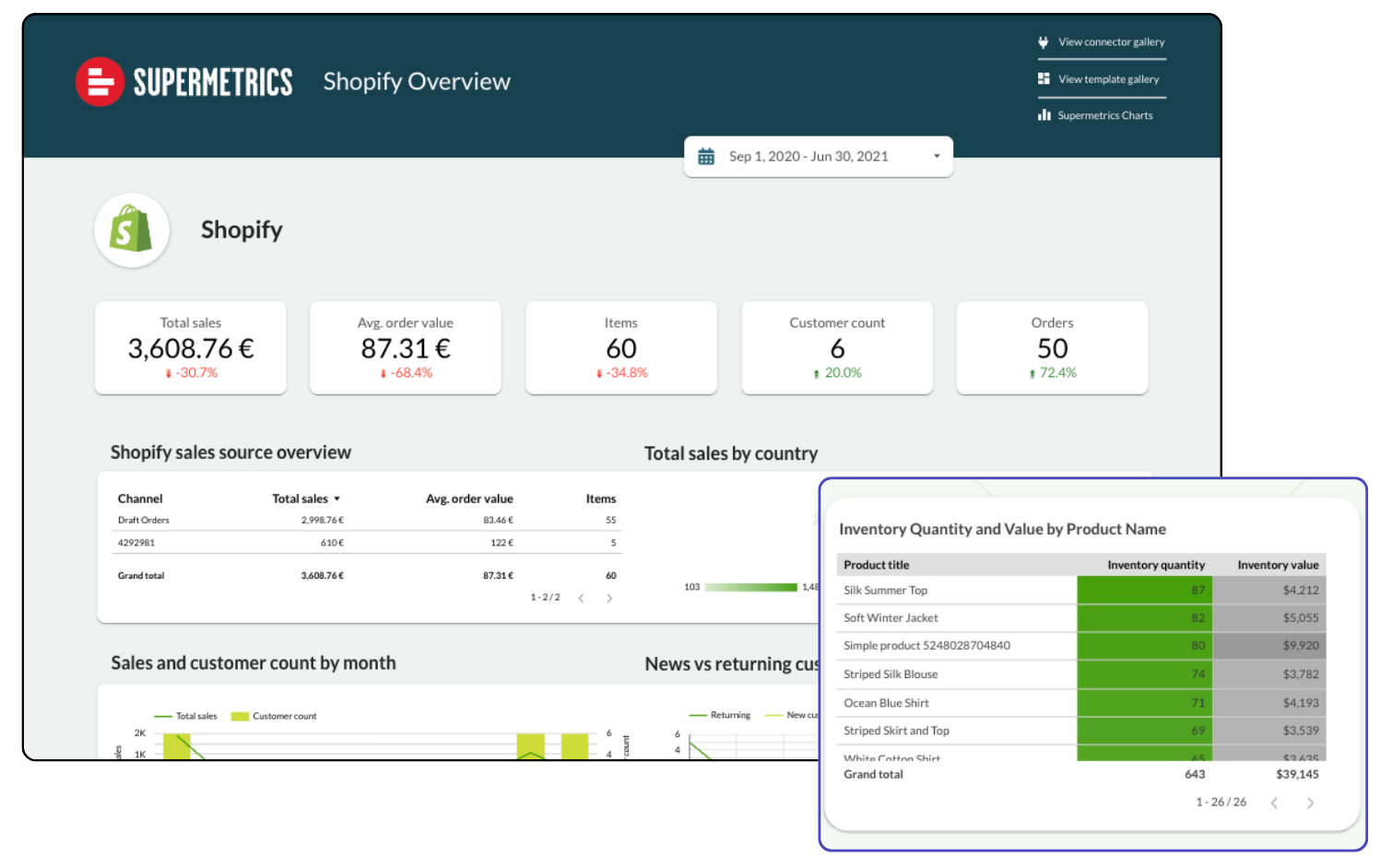Open View template gallery link

point(1108,79)
